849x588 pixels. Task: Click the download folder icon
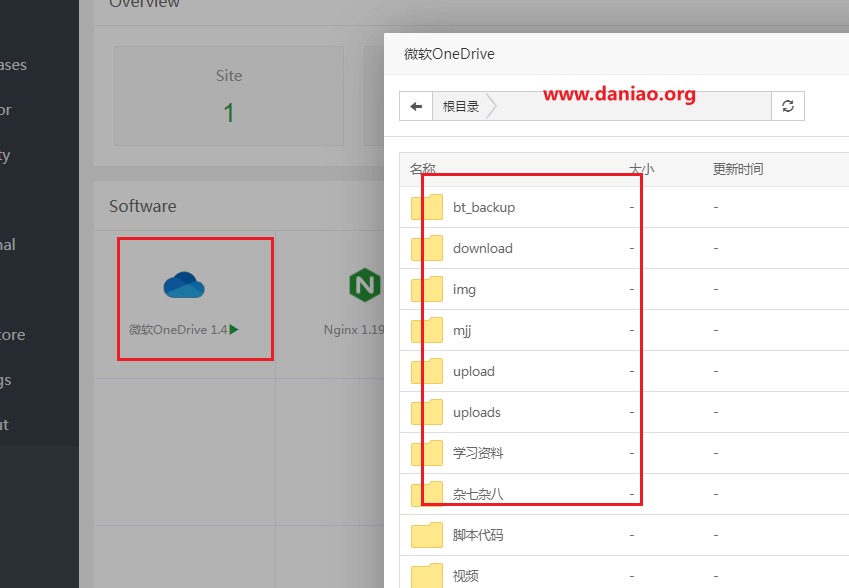(427, 248)
